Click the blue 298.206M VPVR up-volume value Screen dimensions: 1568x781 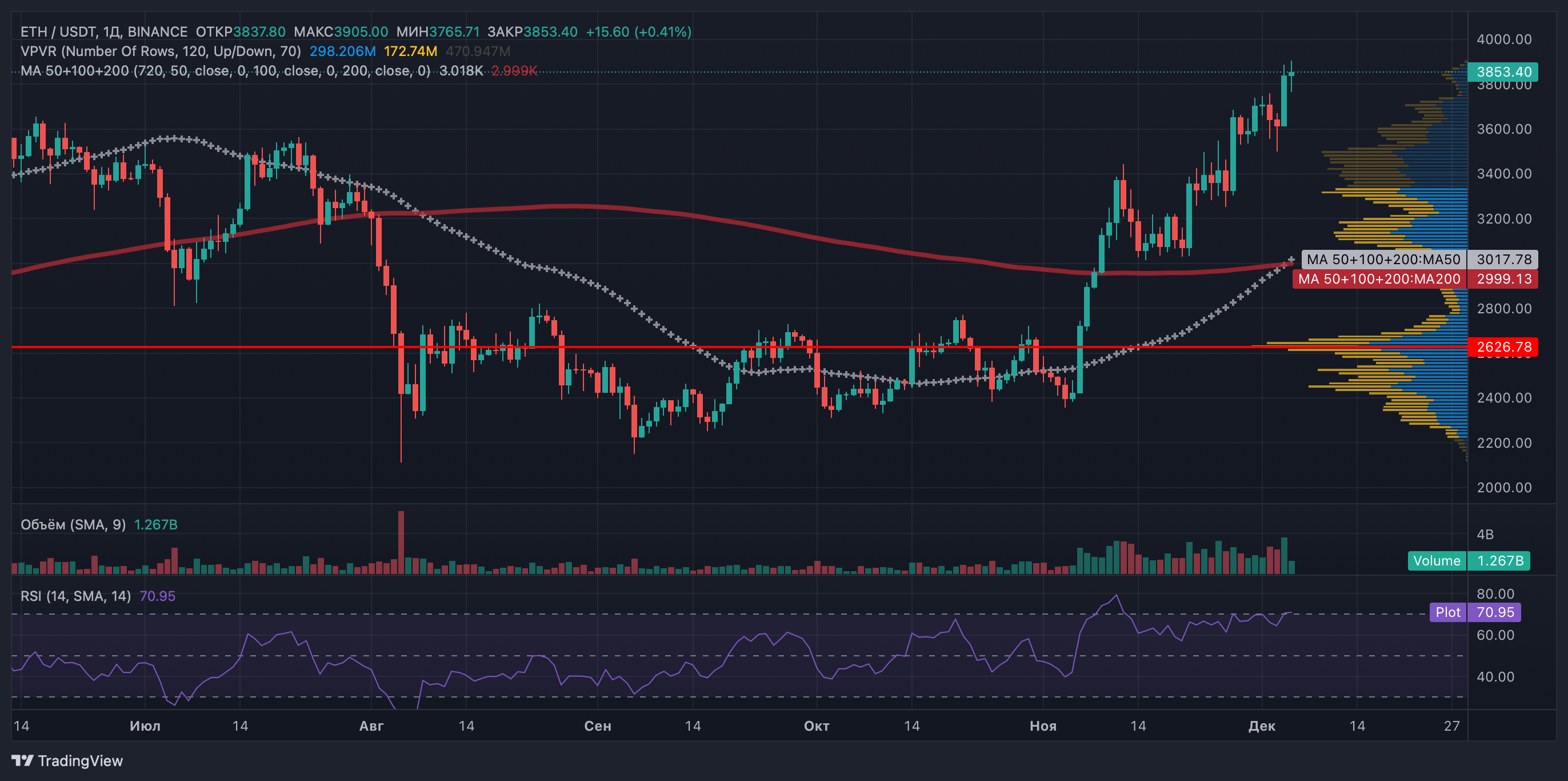click(x=342, y=51)
